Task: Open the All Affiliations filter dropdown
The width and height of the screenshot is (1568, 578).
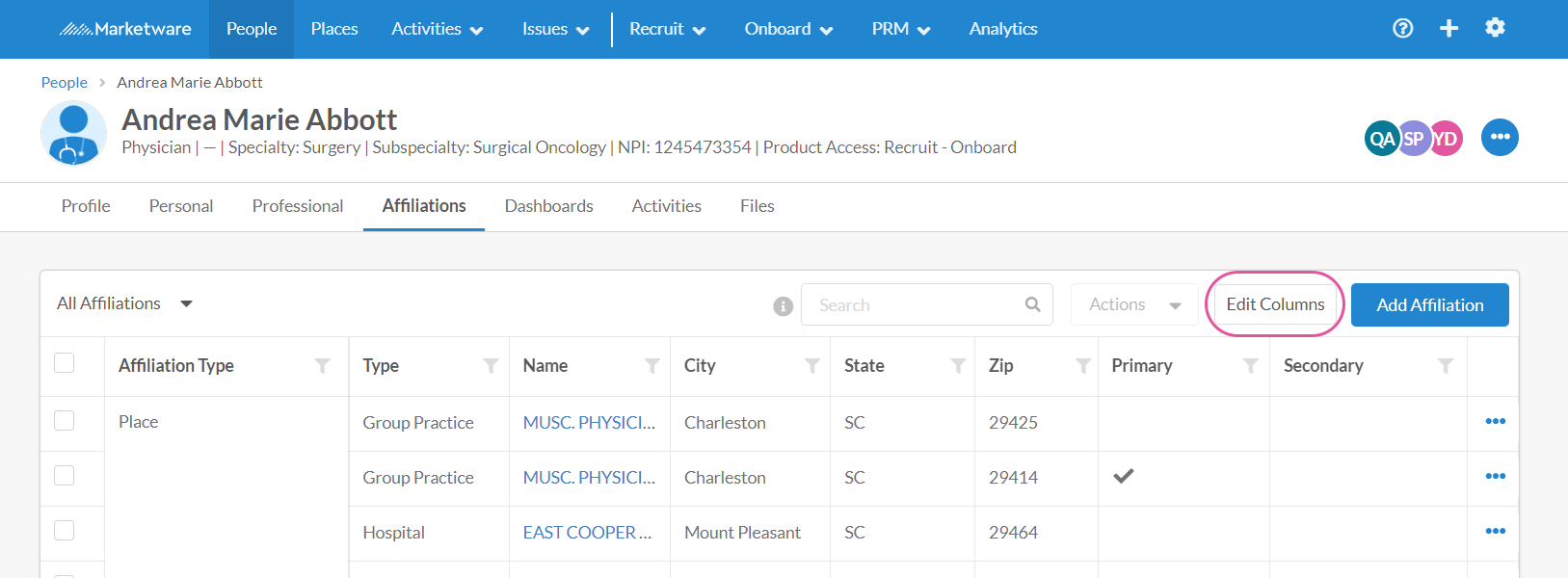Action: (125, 303)
